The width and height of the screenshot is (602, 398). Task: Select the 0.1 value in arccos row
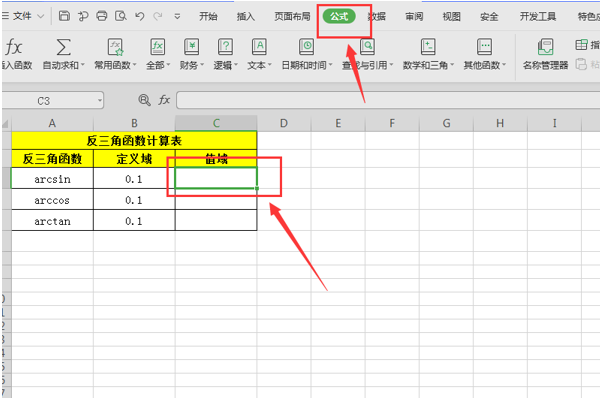(134, 199)
